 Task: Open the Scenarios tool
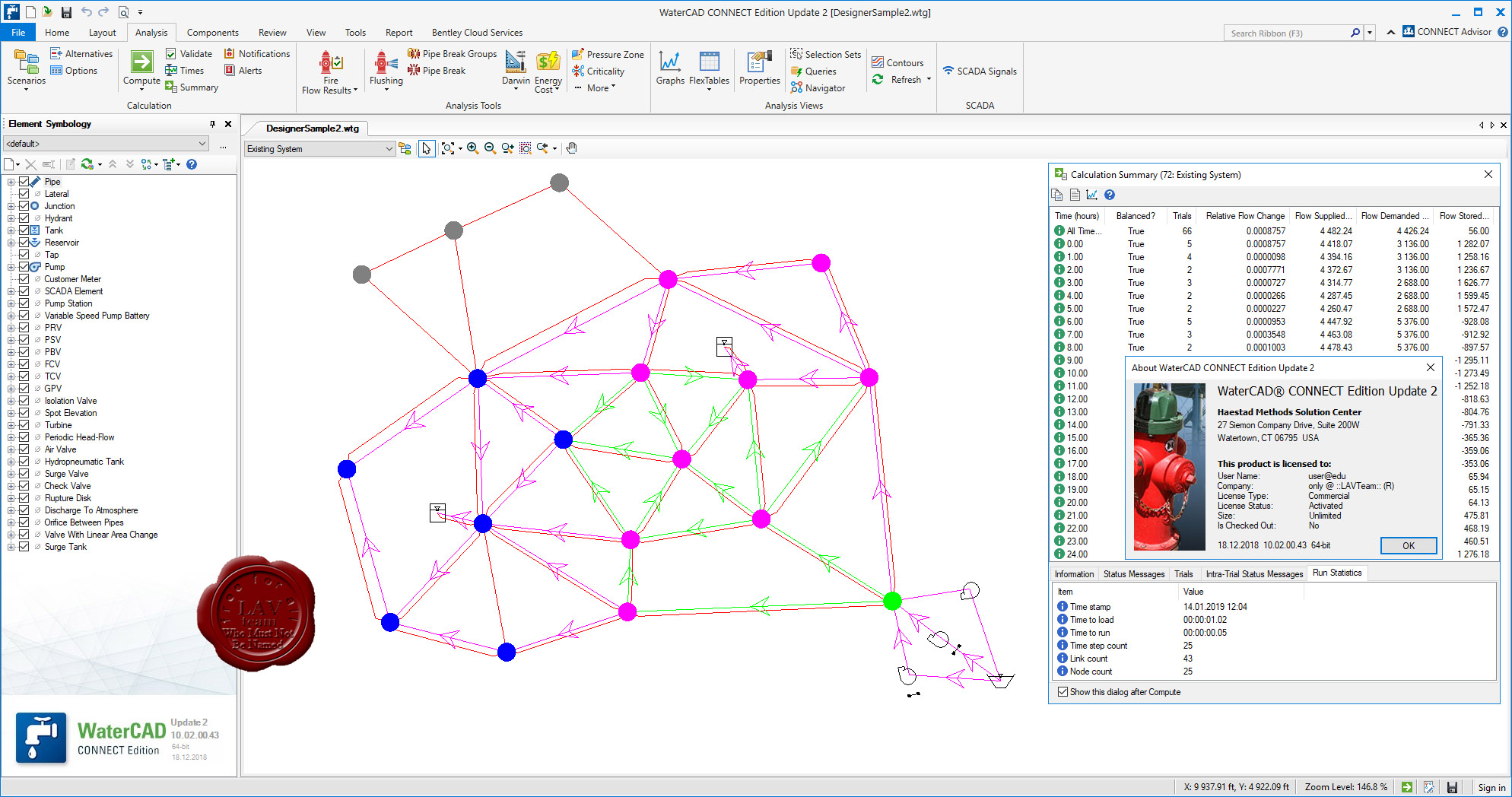click(26, 69)
